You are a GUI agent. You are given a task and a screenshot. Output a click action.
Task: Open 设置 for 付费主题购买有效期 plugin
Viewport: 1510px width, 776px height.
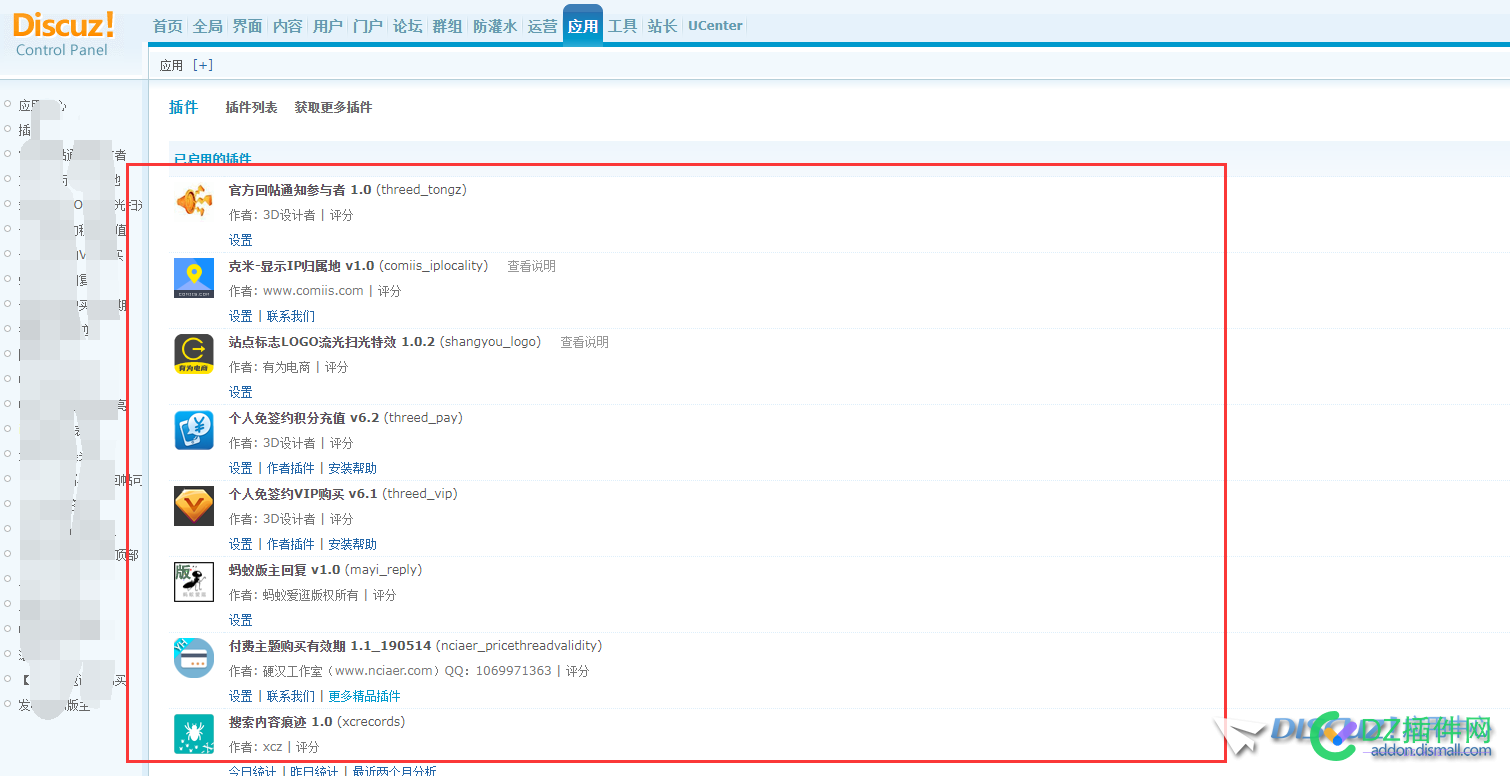point(240,696)
